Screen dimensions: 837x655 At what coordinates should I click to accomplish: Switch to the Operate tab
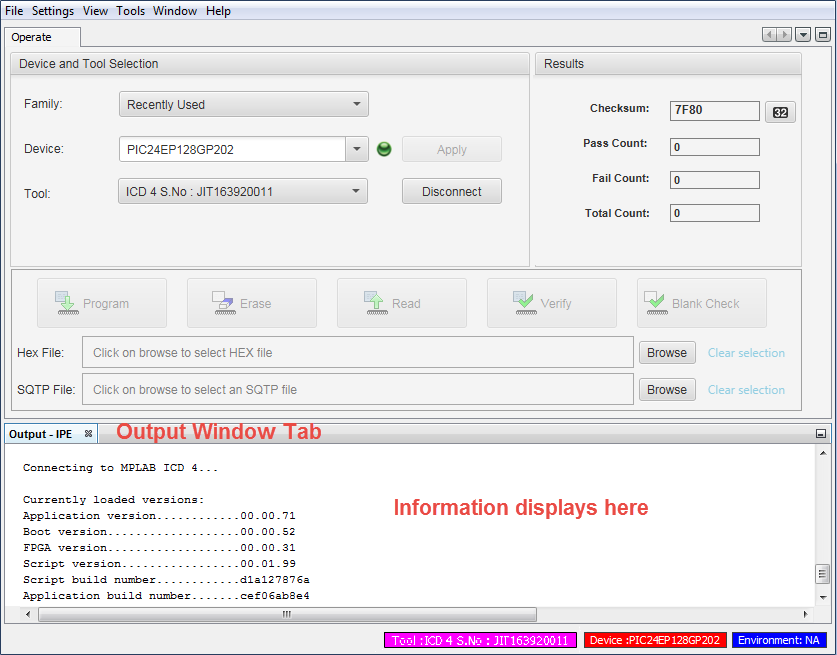(x=32, y=37)
